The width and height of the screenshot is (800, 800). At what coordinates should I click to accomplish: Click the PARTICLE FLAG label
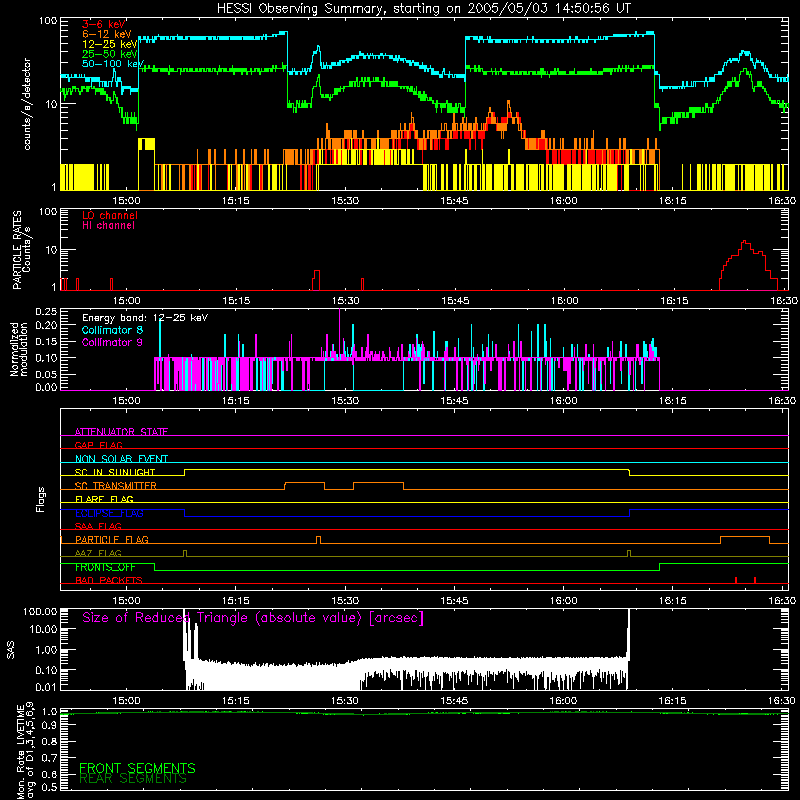(x=112, y=539)
